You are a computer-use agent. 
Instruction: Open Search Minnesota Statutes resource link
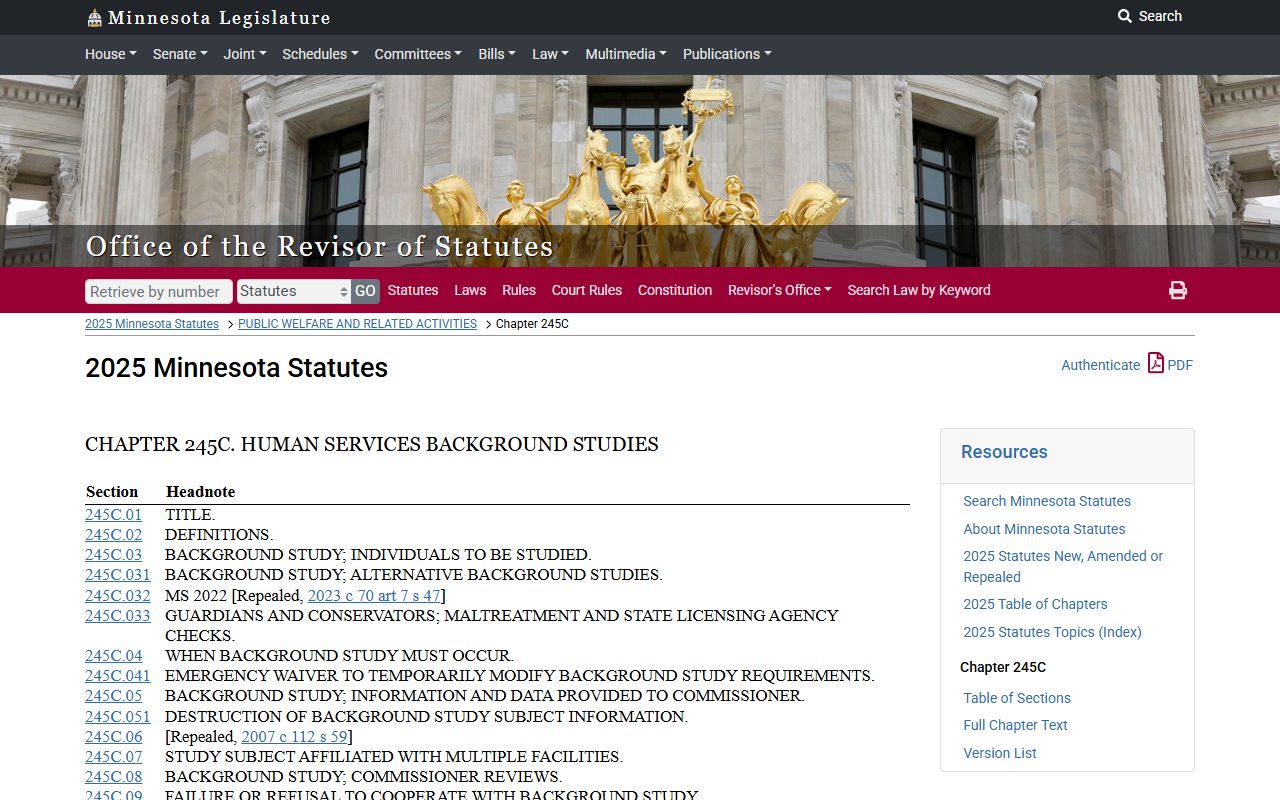(x=1047, y=501)
